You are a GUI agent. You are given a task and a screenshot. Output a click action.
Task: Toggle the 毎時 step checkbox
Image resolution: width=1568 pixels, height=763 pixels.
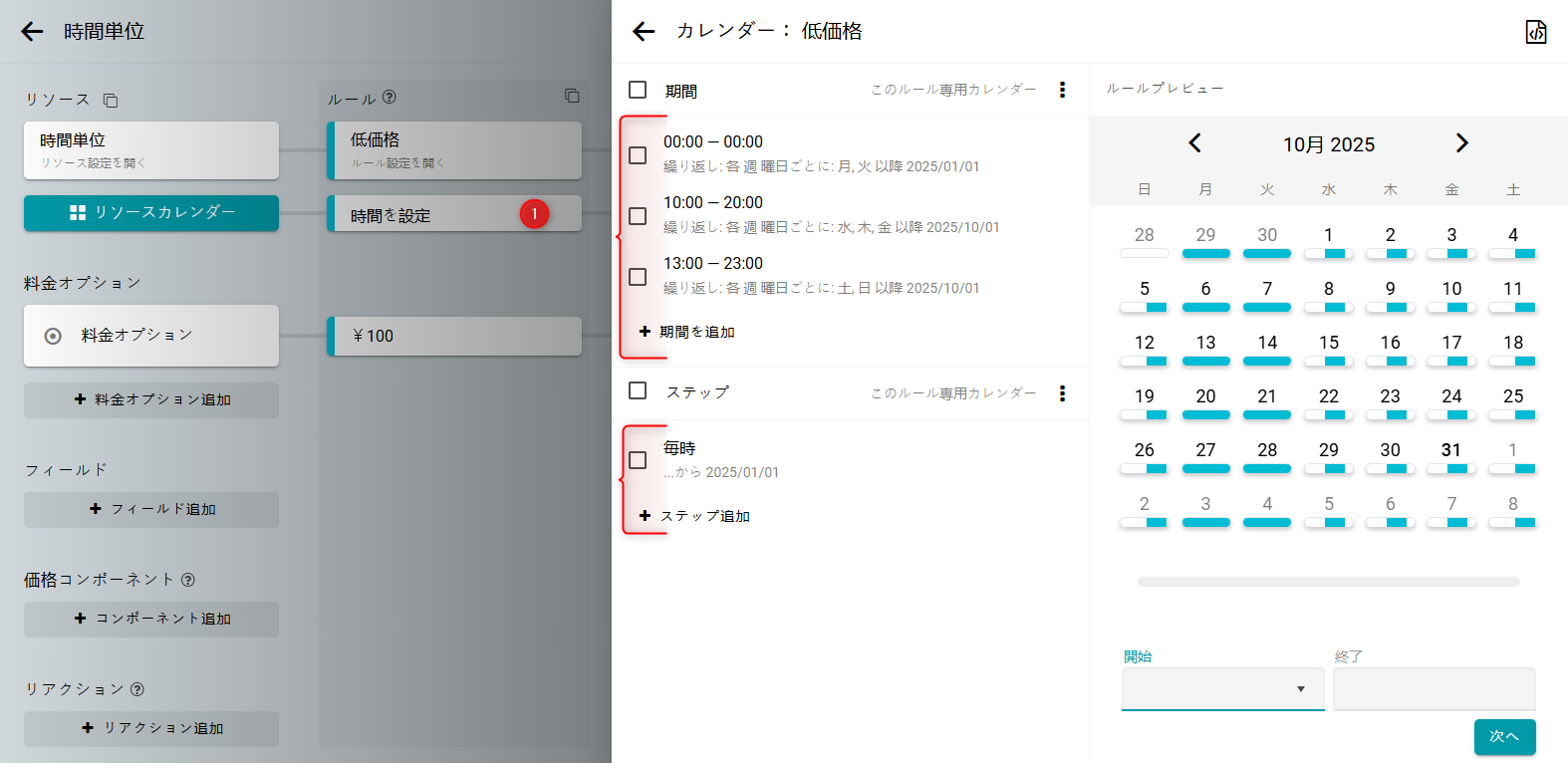pos(638,460)
